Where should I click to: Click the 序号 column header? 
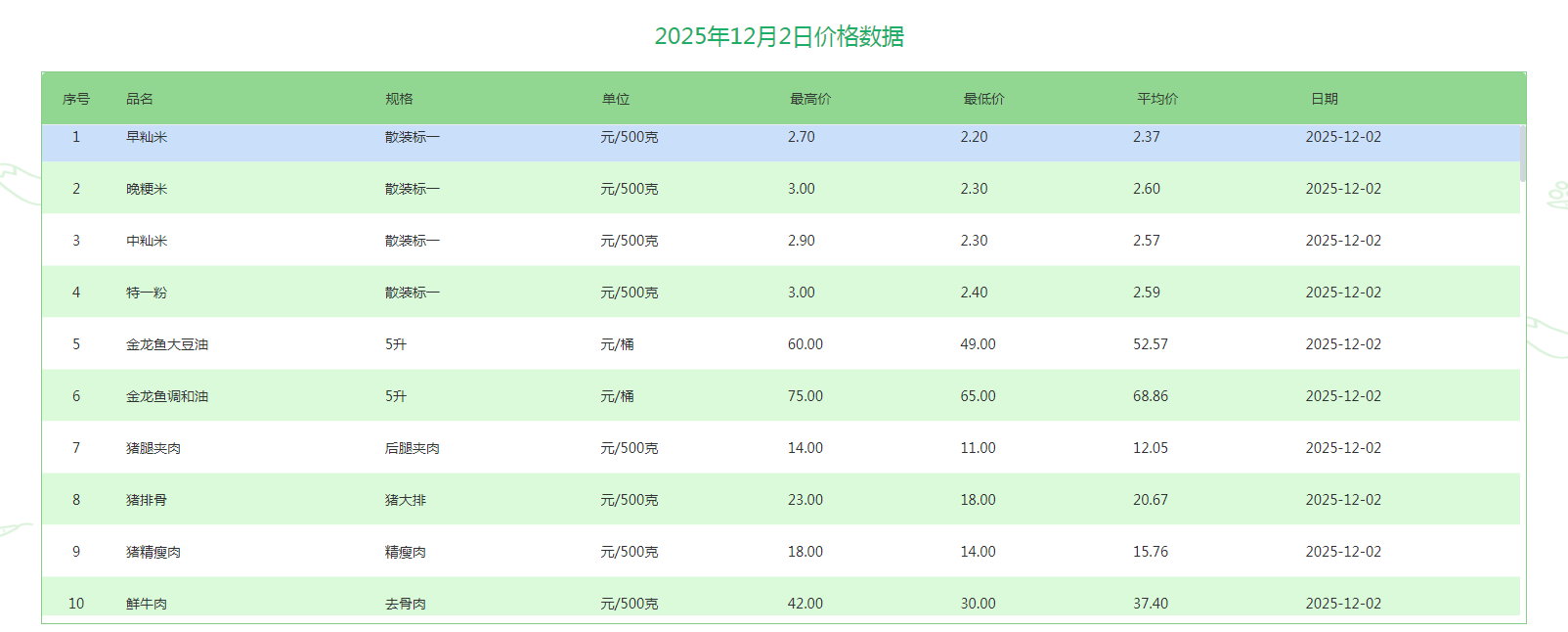point(76,99)
